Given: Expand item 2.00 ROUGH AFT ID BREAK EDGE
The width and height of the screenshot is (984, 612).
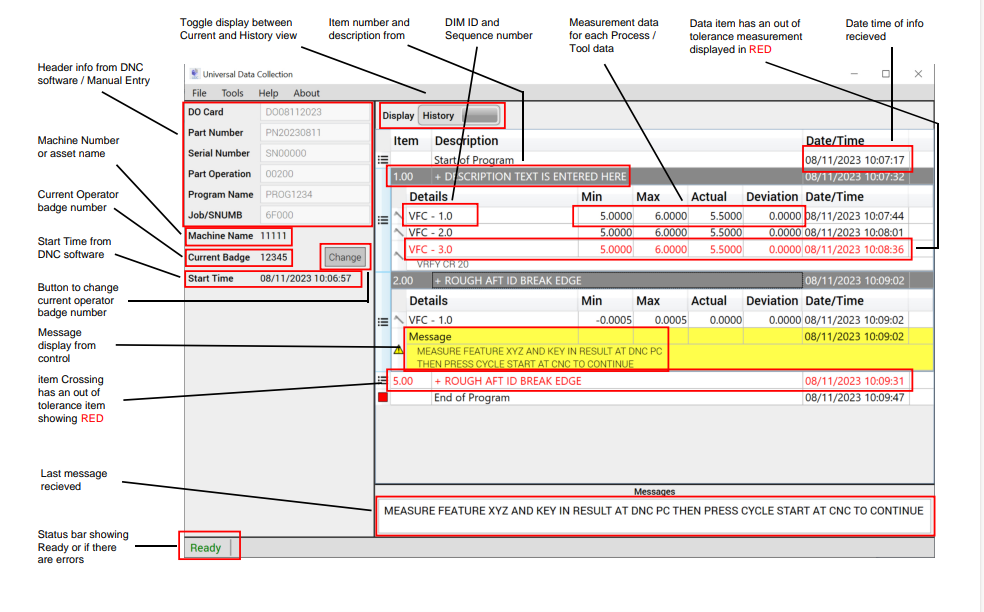Looking at the screenshot, I should pyautogui.click(x=437, y=281).
